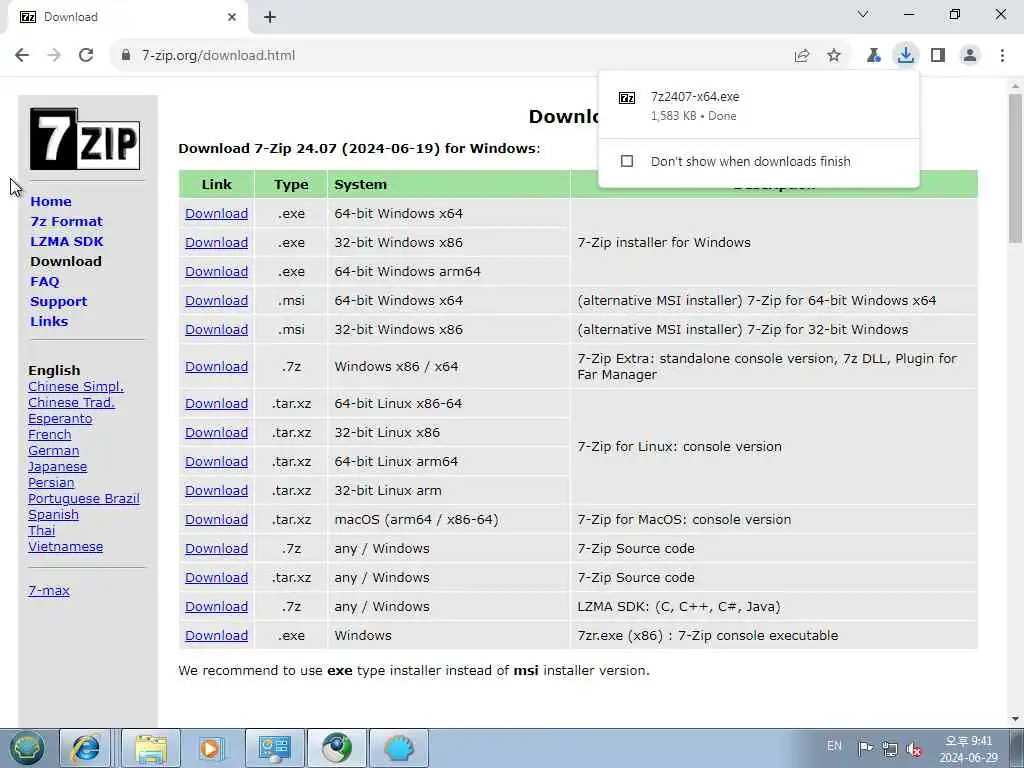Viewport: 1024px width, 768px height.
Task: Switch language to Persian
Action: [x=51, y=483]
